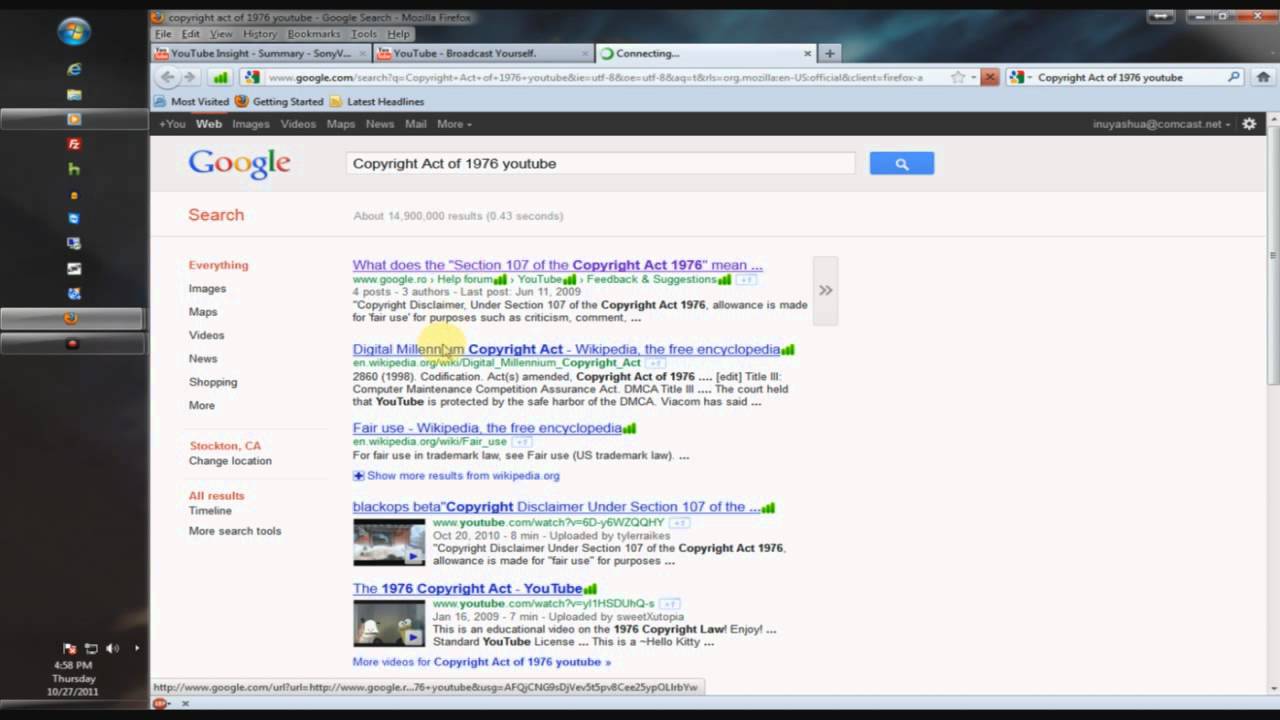Close the Connecting... tab

pos(807,53)
